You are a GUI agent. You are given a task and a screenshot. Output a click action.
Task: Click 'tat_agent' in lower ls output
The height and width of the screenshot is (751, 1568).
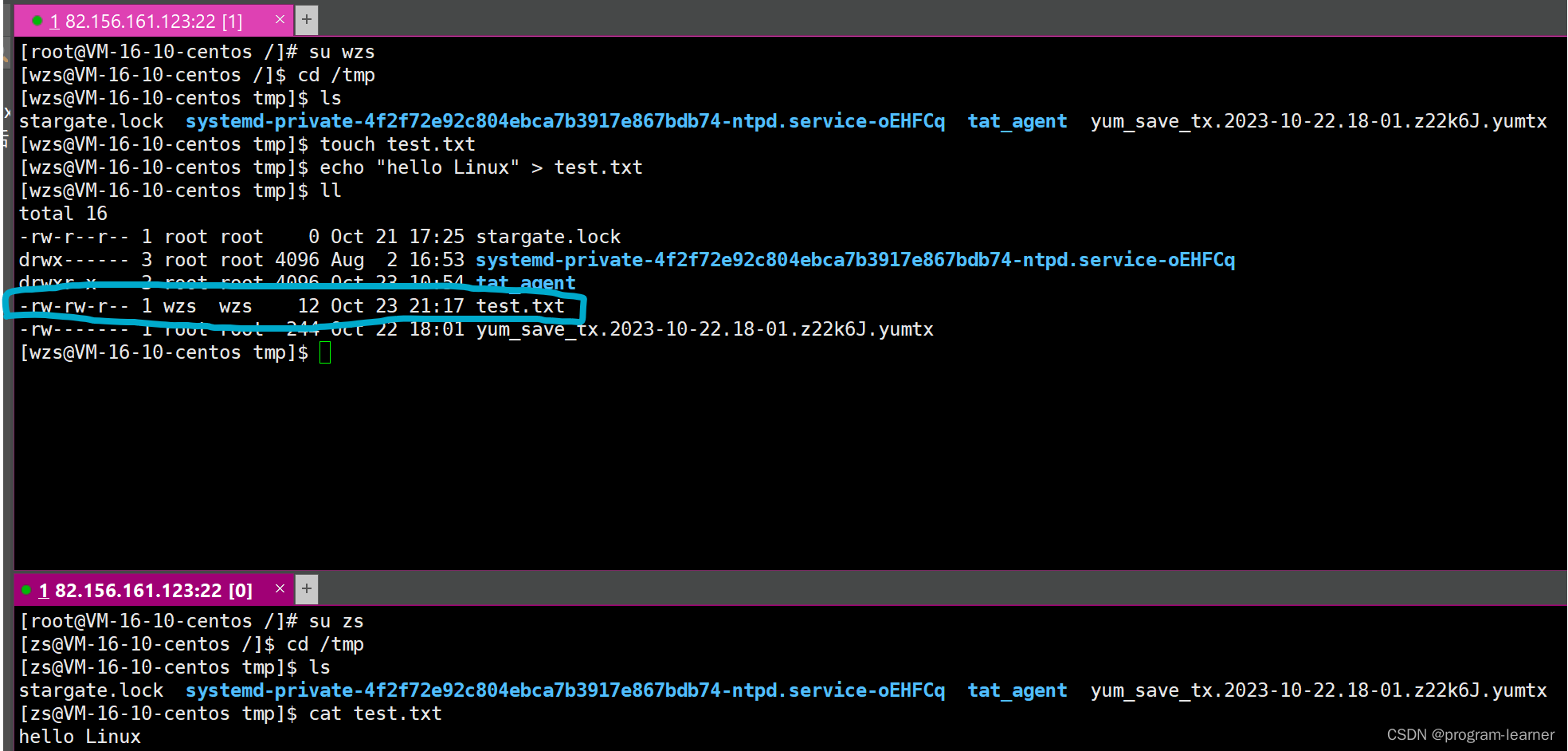tap(1017, 690)
